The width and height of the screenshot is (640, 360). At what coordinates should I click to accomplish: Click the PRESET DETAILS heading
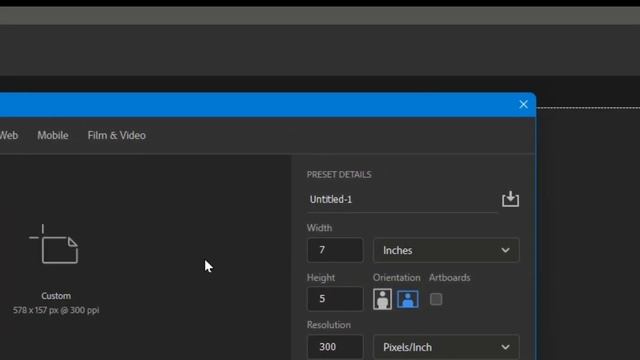click(339, 175)
